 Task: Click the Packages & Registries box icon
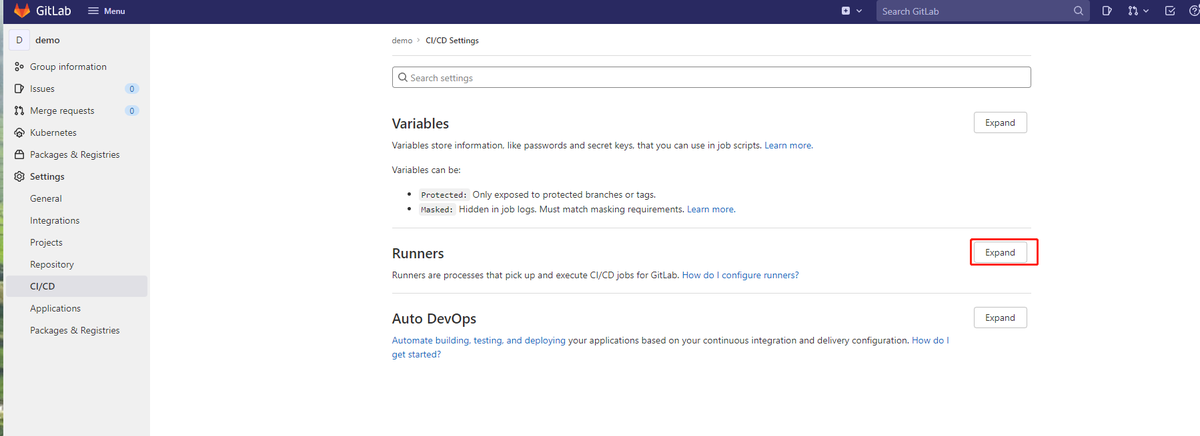[19, 155]
